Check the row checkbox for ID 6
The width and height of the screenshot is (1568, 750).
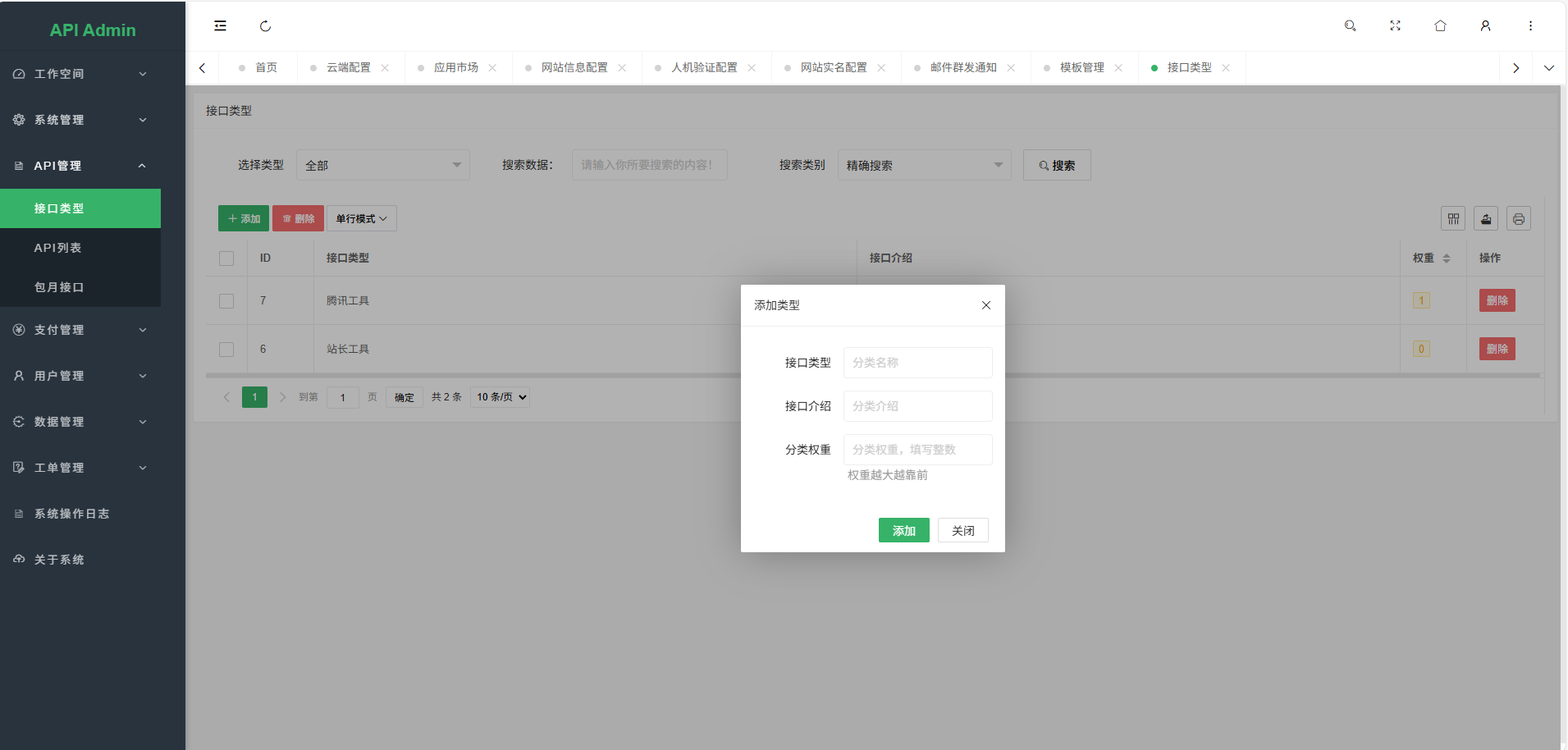coord(226,350)
